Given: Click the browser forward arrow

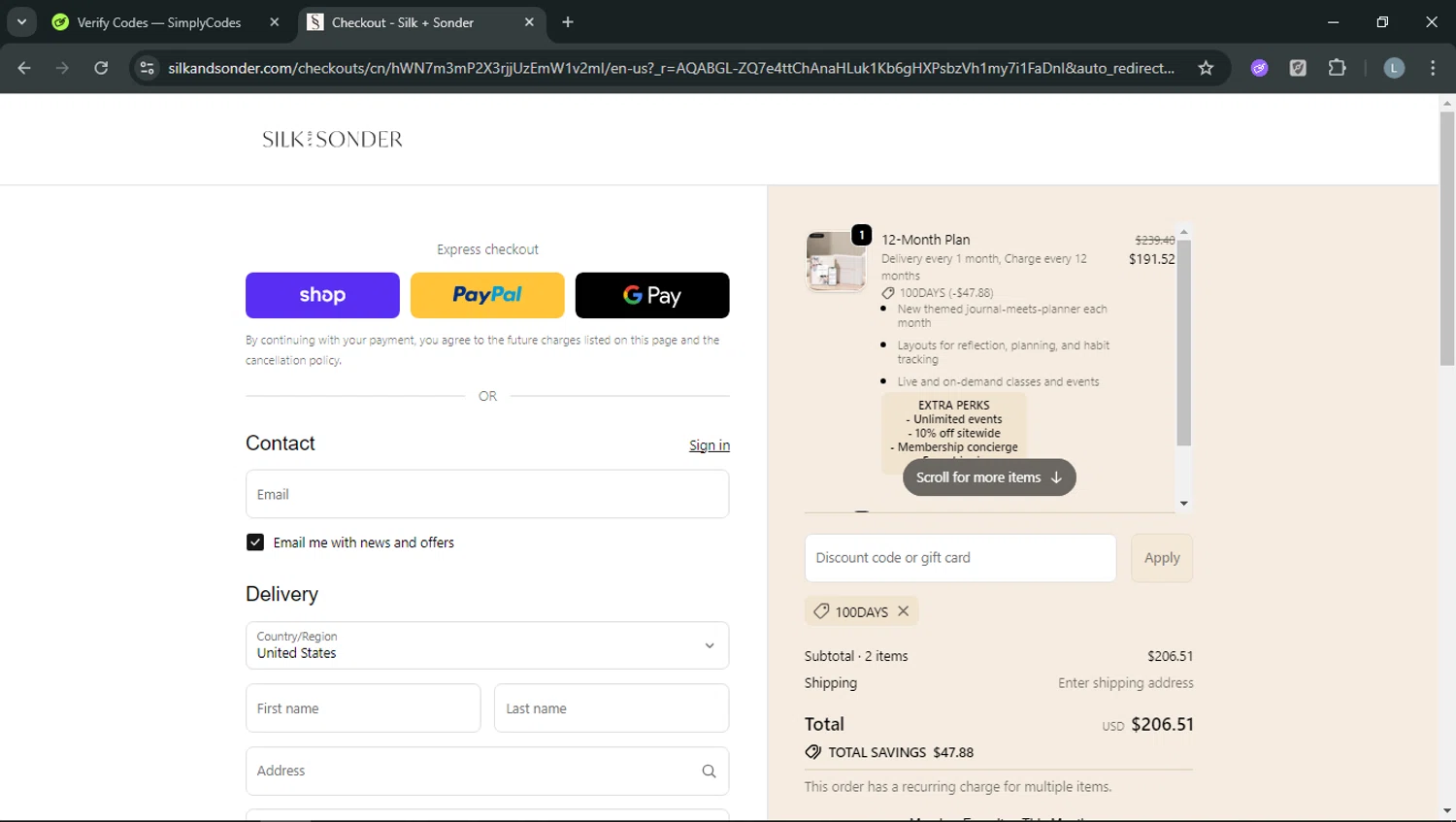Looking at the screenshot, I should pos(62,68).
